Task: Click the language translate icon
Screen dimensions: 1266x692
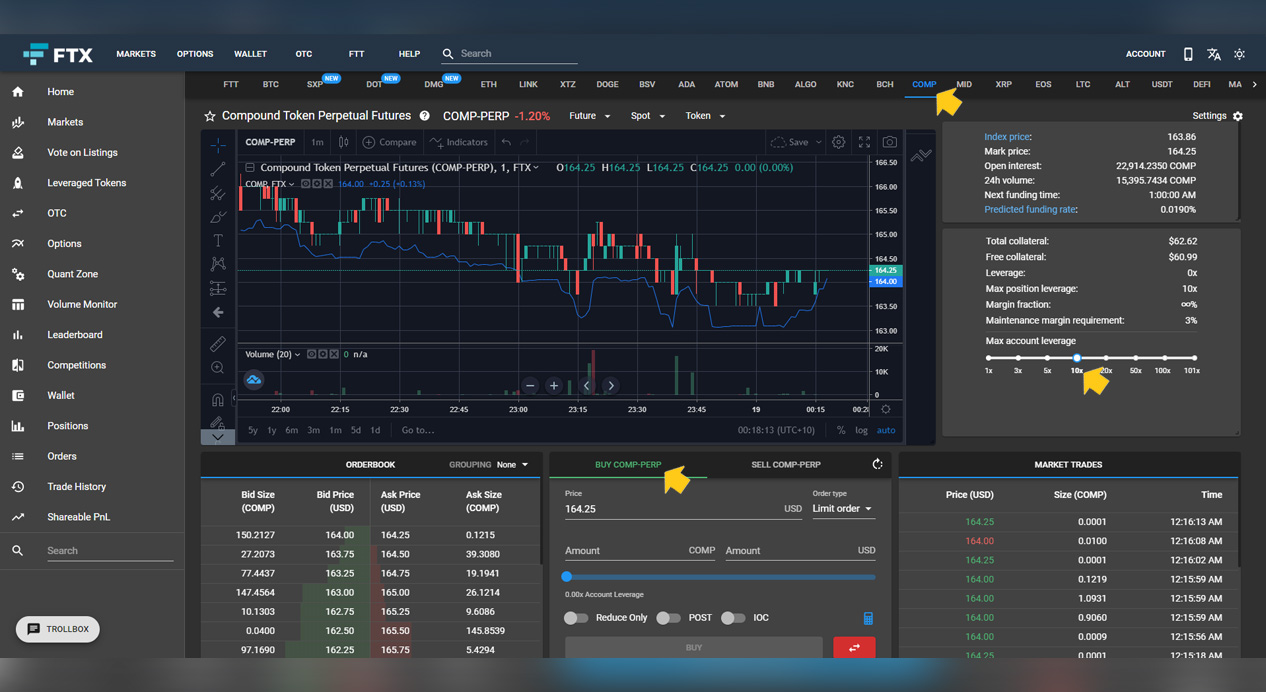Action: [x=1213, y=54]
